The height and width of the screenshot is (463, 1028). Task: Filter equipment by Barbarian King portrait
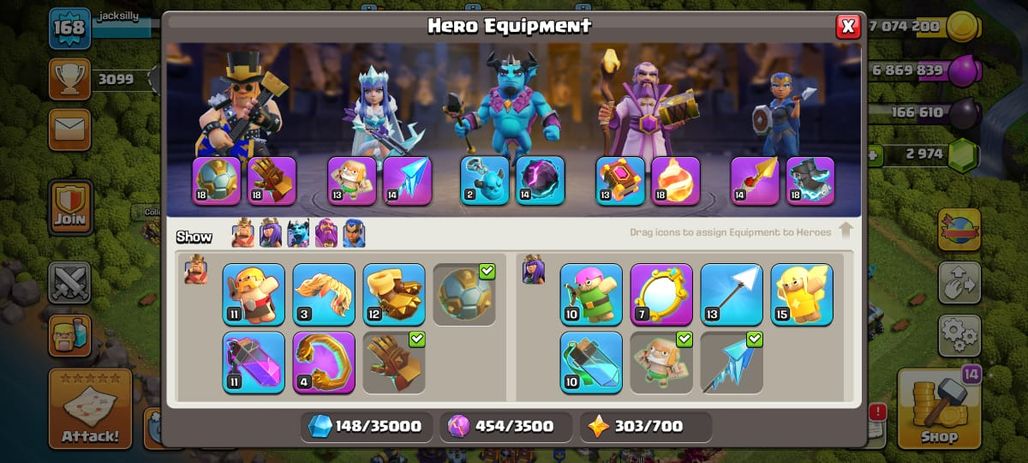243,233
